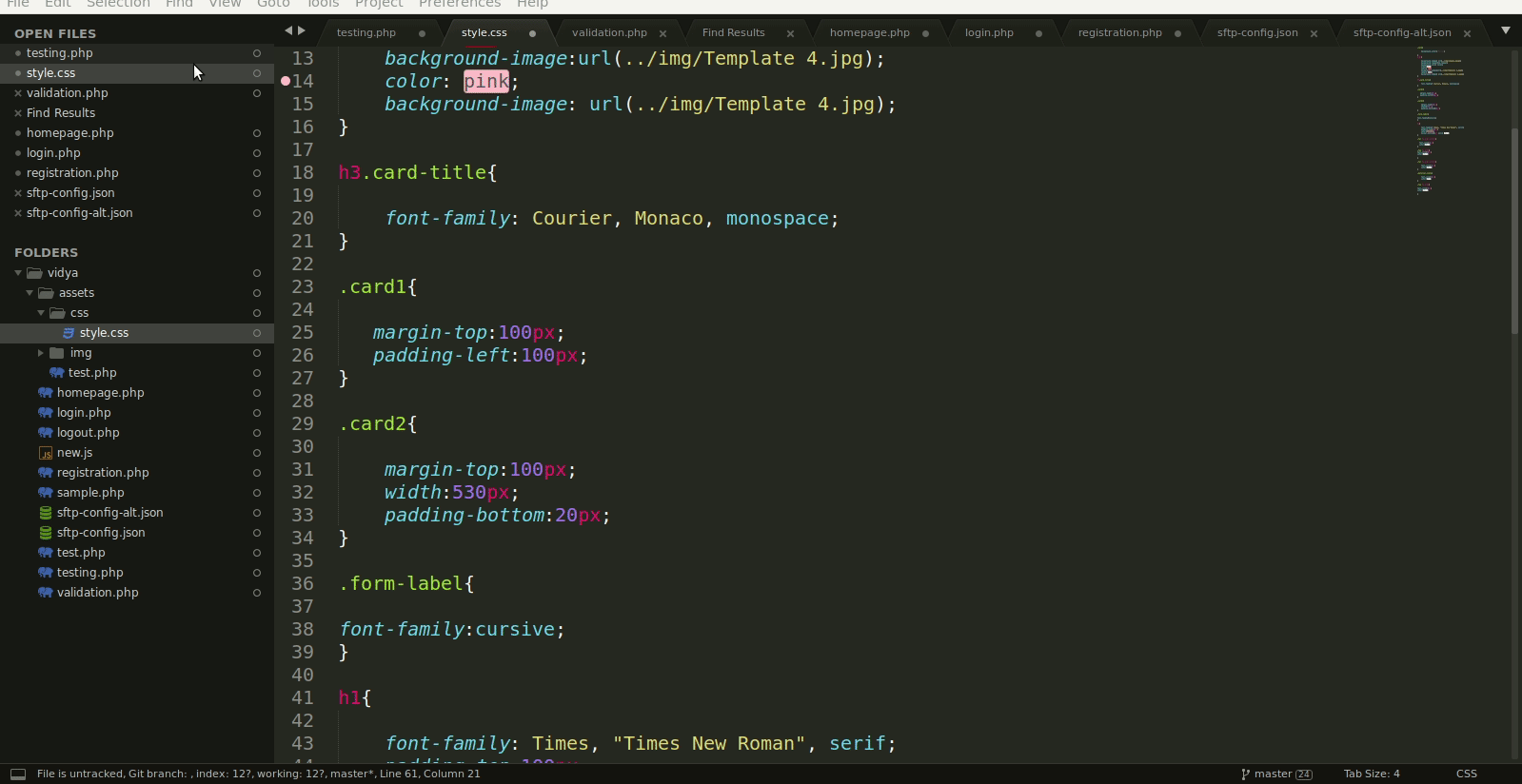Viewport: 1522px width, 784px height.
Task: Click the unsaved dot on the testing.php tab
Action: pos(422,33)
